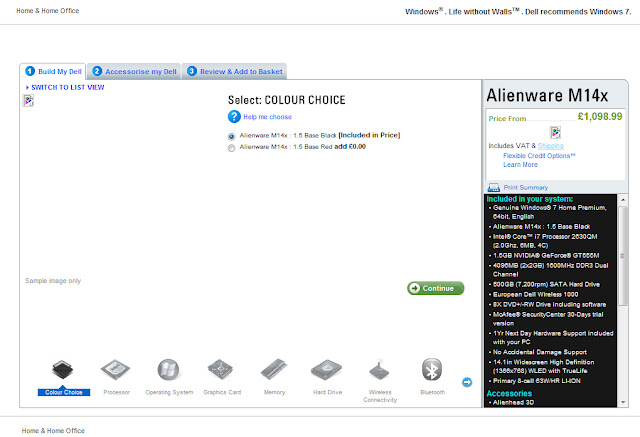Click the £1,098.99 price
The width and height of the screenshot is (640, 437).
pyautogui.click(x=600, y=116)
